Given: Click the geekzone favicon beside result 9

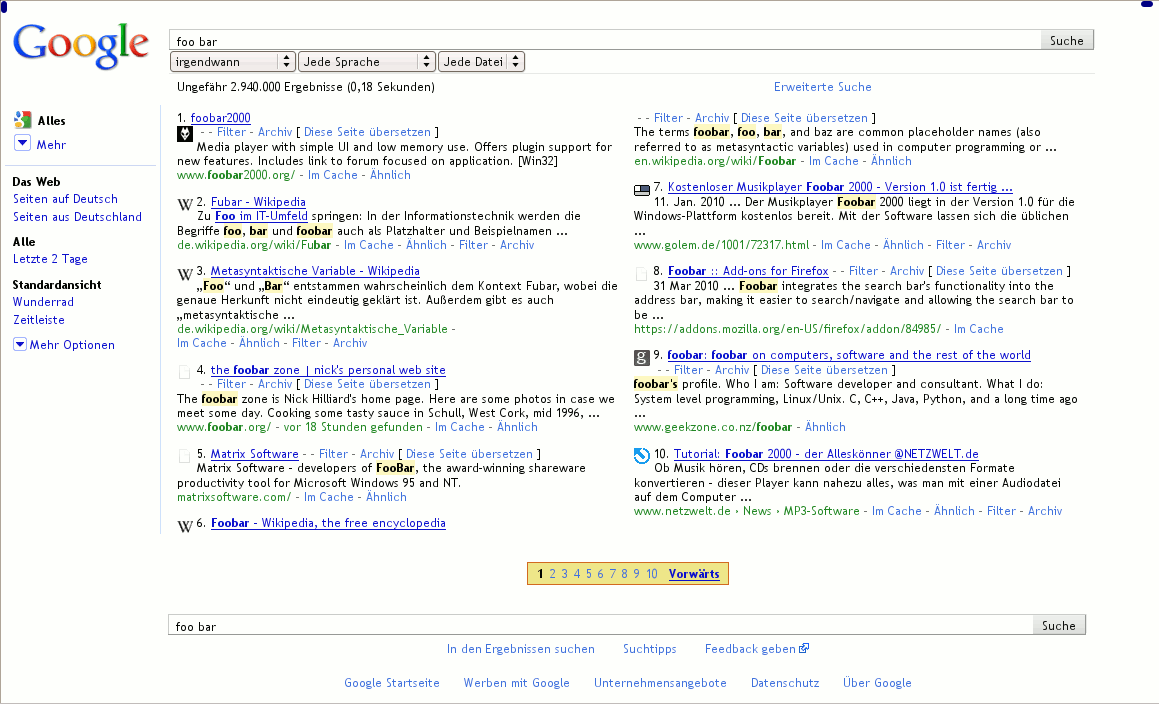Looking at the screenshot, I should tap(642, 358).
